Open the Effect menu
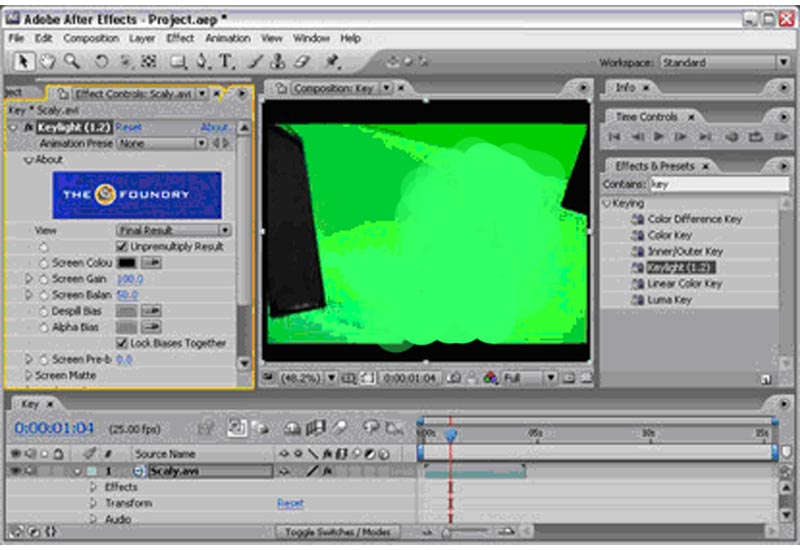 coord(180,38)
